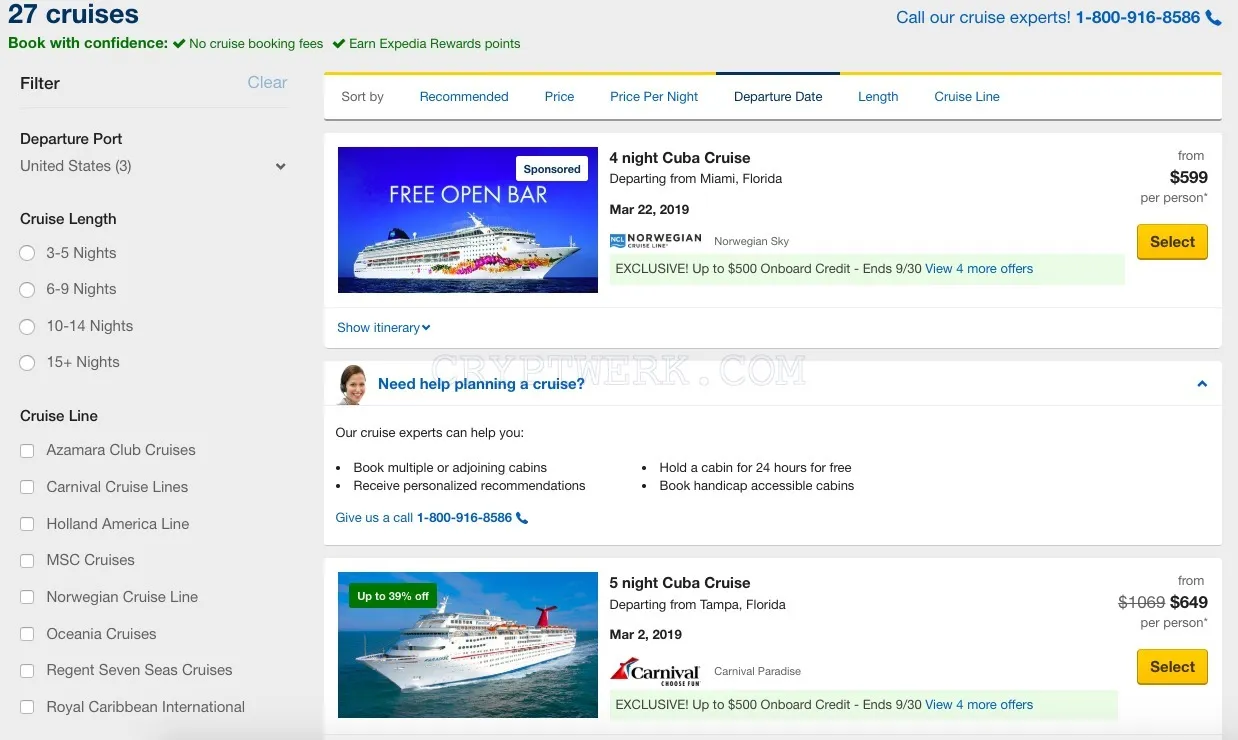Select the 15+ Nights radio button
The image size is (1238, 740).
pyautogui.click(x=28, y=363)
